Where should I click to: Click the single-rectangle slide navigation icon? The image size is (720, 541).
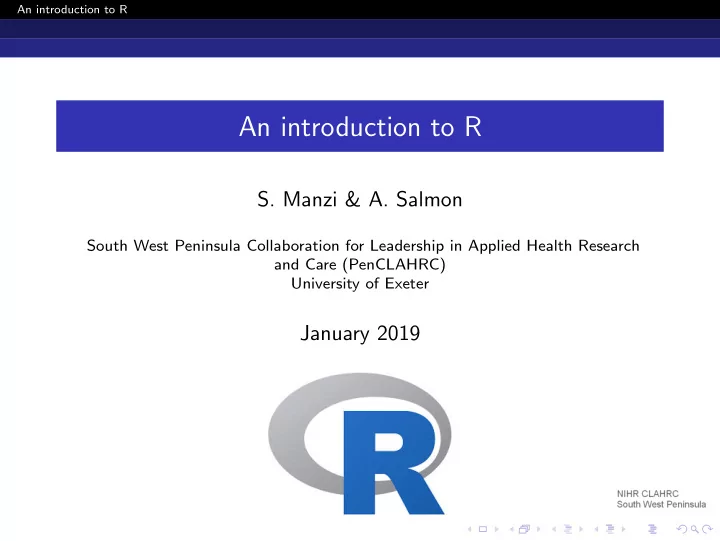tap(483, 529)
